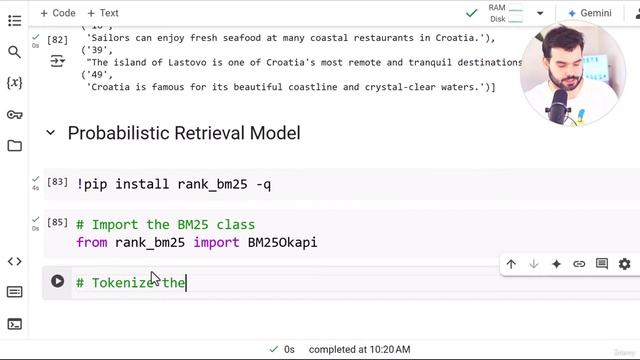This screenshot has width=640, height=360.
Task: Click the completed at 10:20 AM status
Action: [360, 349]
